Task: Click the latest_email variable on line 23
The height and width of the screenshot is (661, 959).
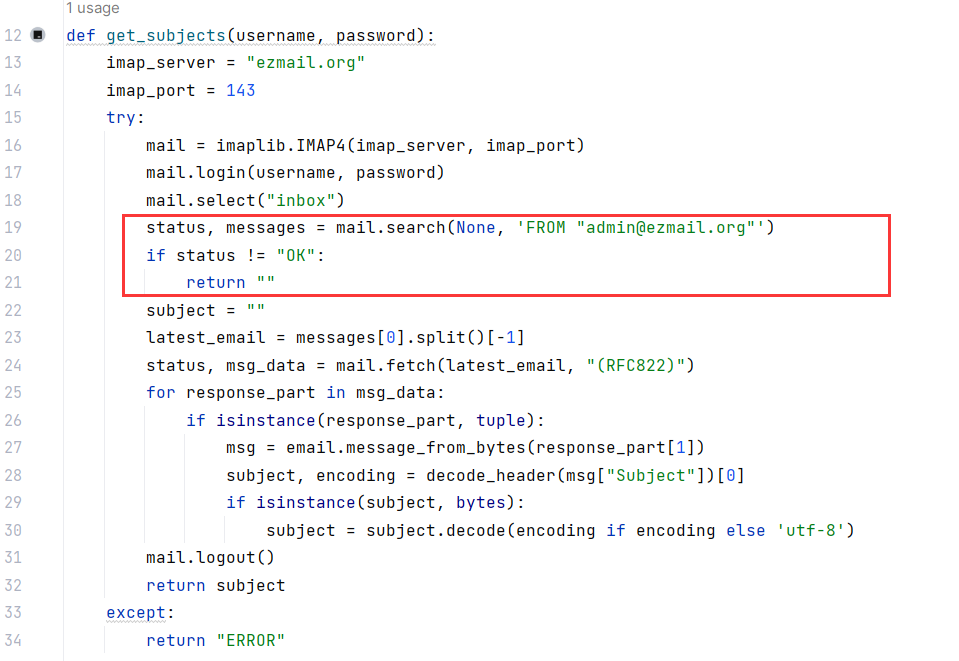Action: [x=196, y=338]
